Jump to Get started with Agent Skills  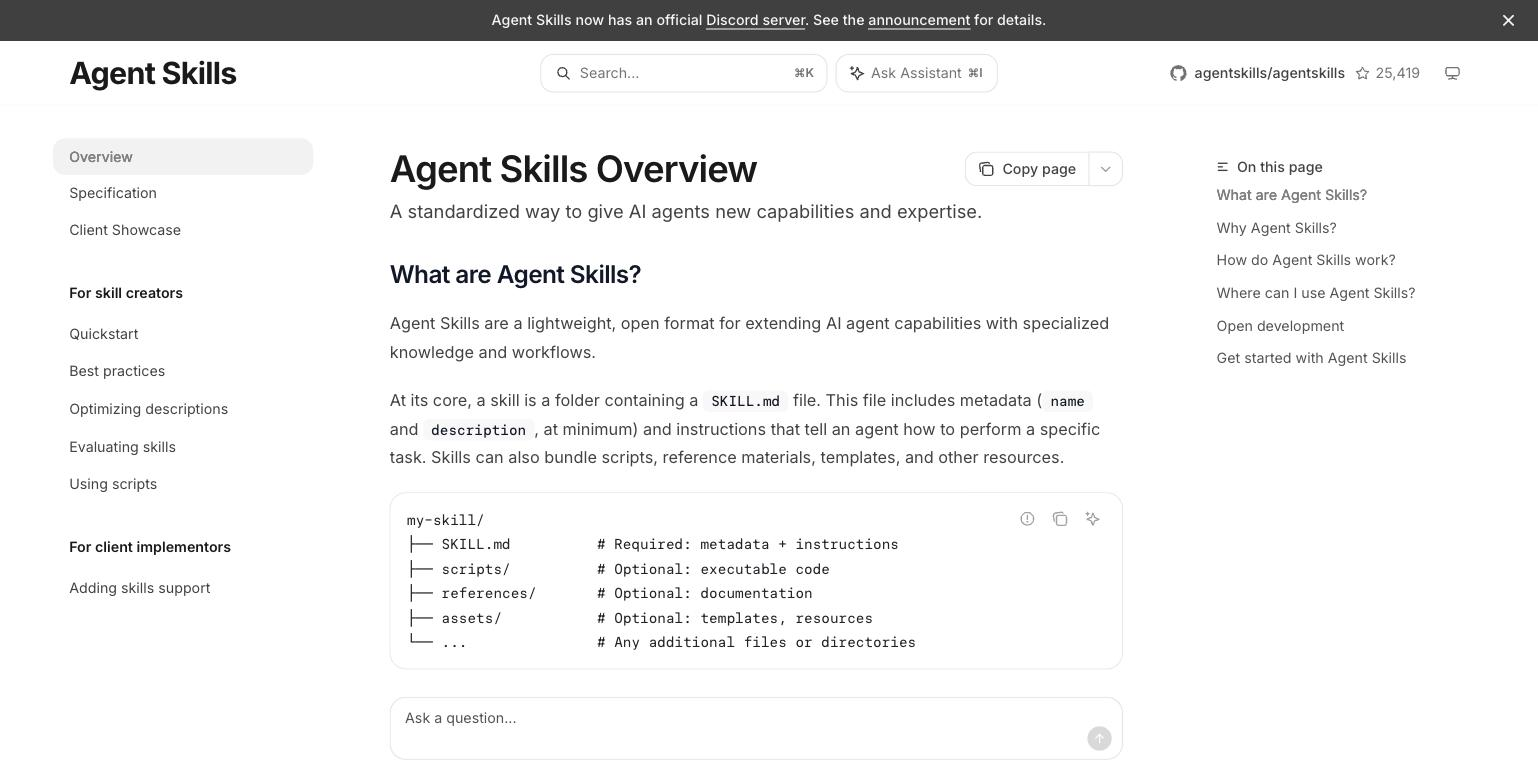(x=1311, y=358)
